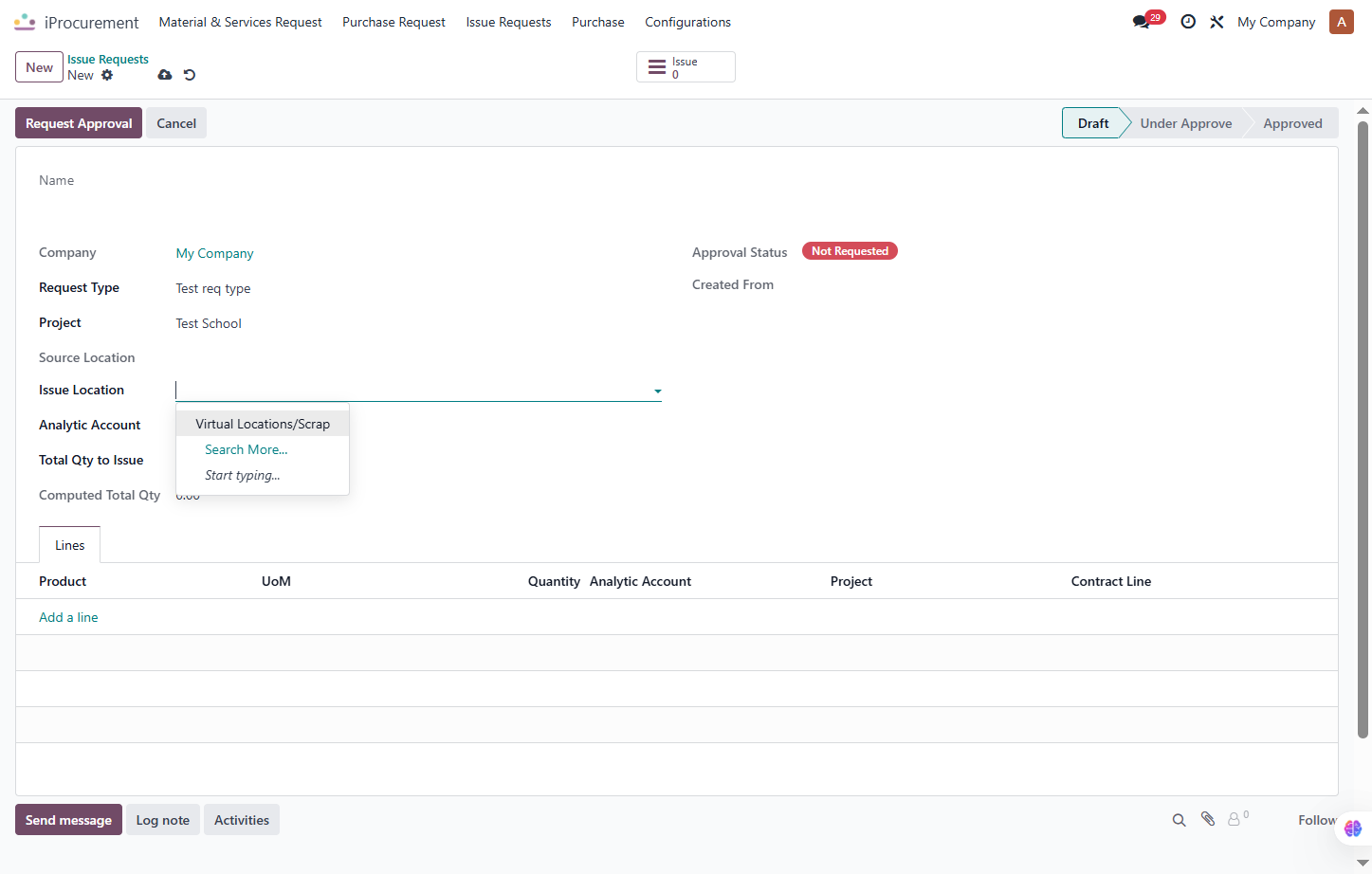Open the Configurations menu
1372x874 pixels.
coord(688,22)
